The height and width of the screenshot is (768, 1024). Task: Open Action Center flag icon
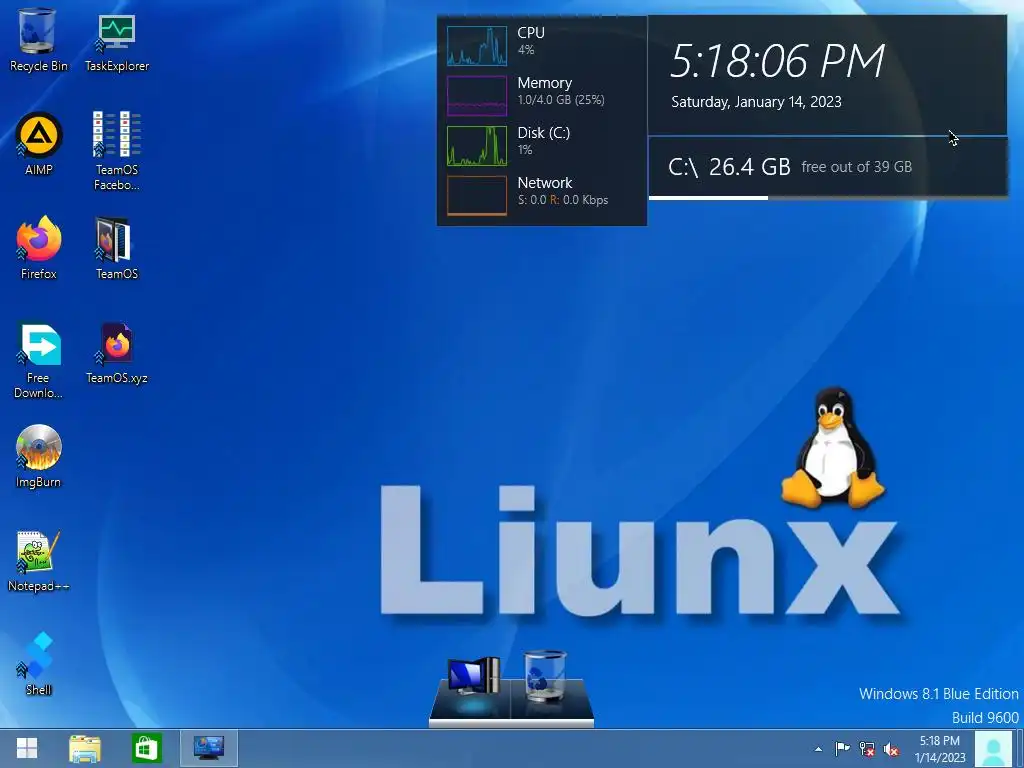tap(842, 748)
